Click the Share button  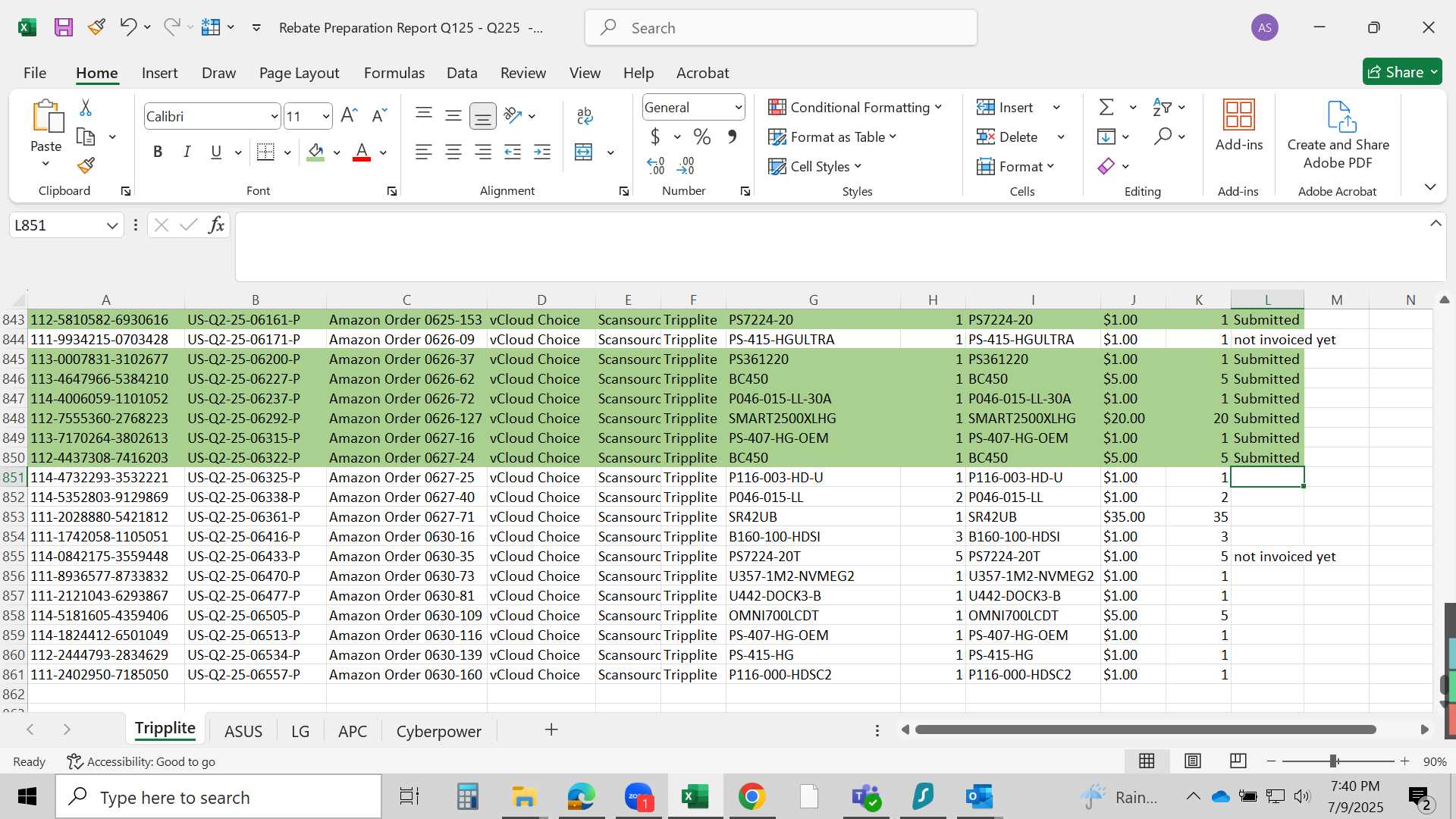1401,72
